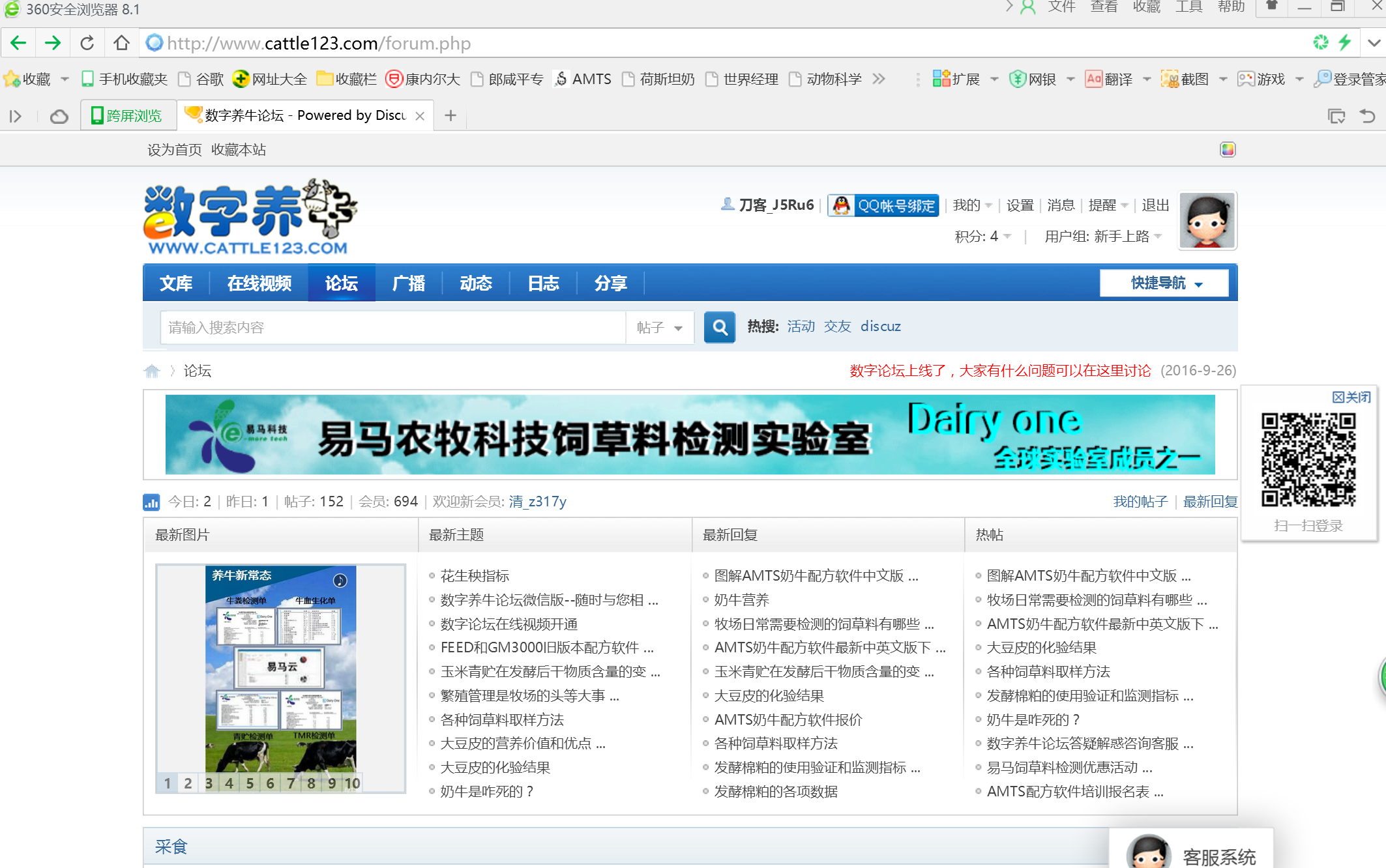Viewport: 1386px width, 868px height.
Task: Click the style switcher color icon
Action: [1228, 150]
